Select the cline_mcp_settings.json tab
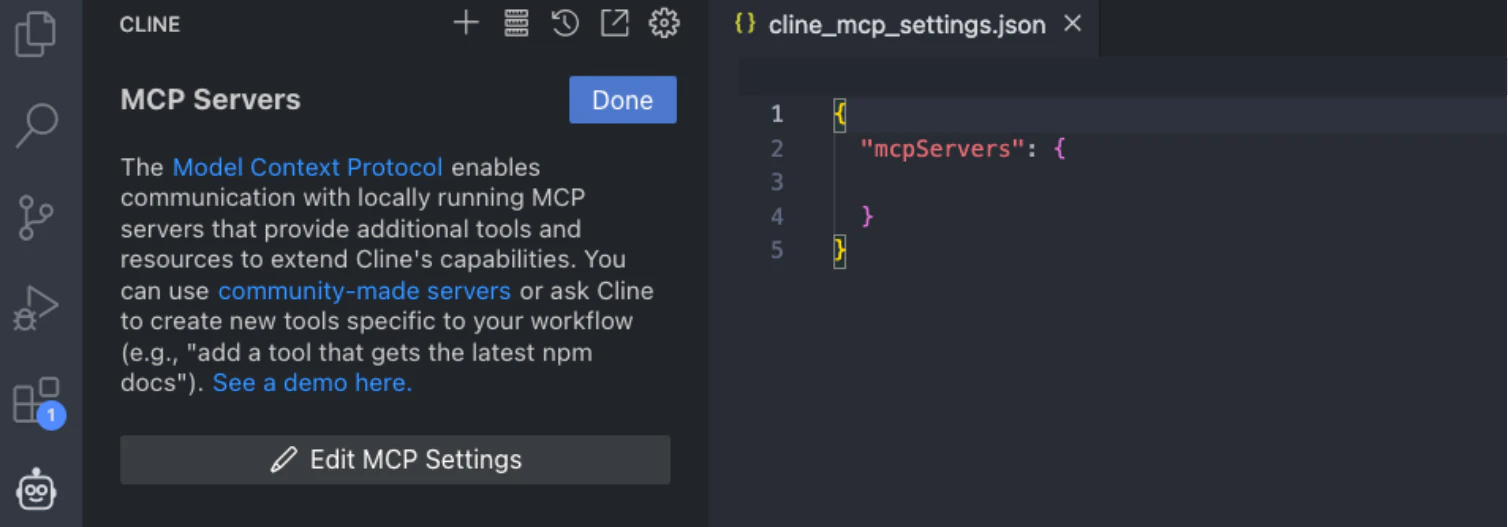1508x527 pixels. pos(905,25)
